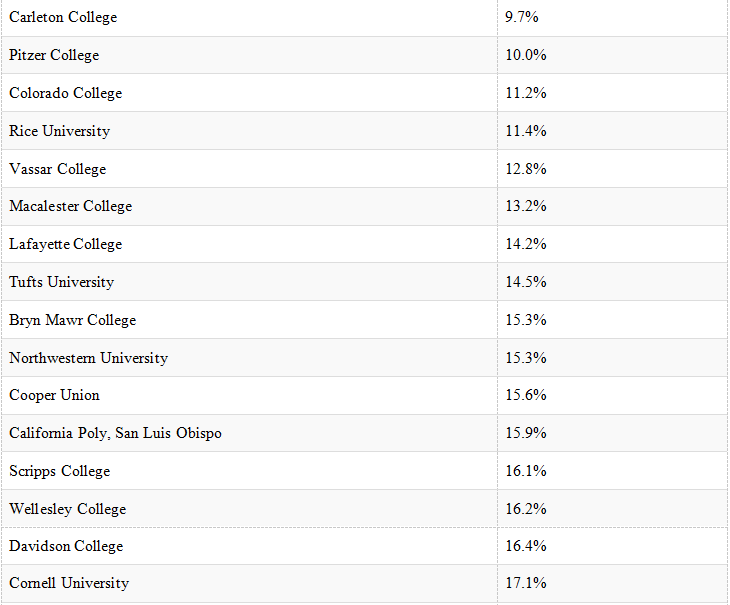Select the Macalester College entry
730x605 pixels.
71,206
